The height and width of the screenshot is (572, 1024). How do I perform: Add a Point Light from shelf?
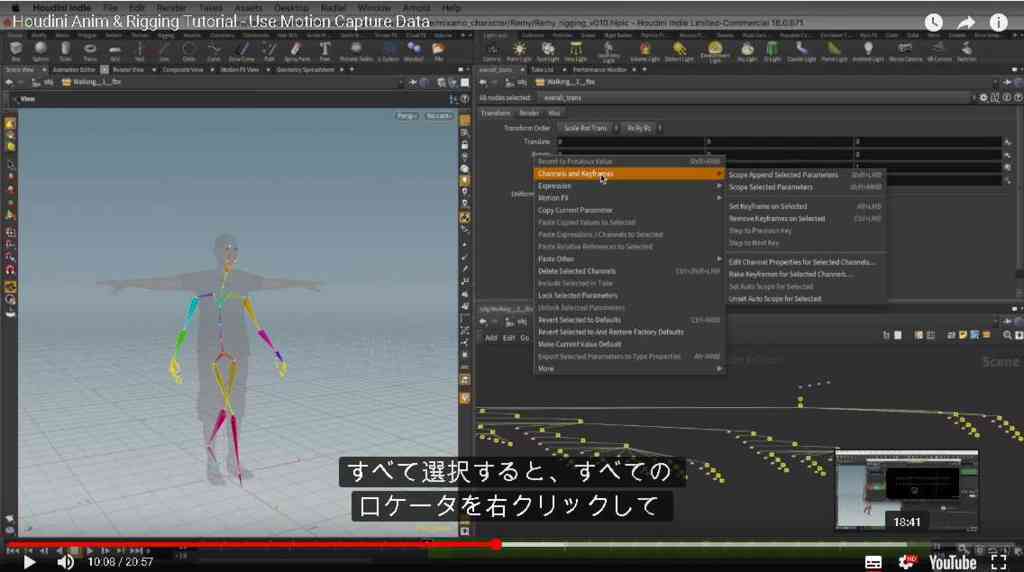coord(519,51)
